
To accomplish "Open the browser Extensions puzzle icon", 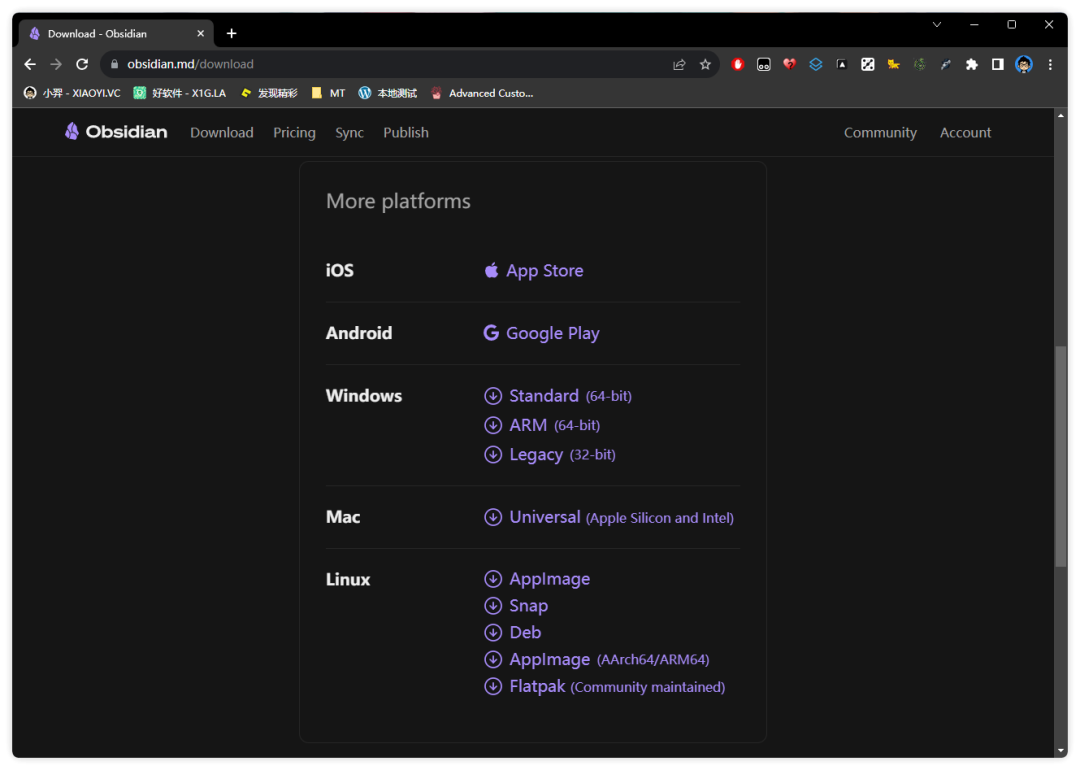I will (x=971, y=64).
